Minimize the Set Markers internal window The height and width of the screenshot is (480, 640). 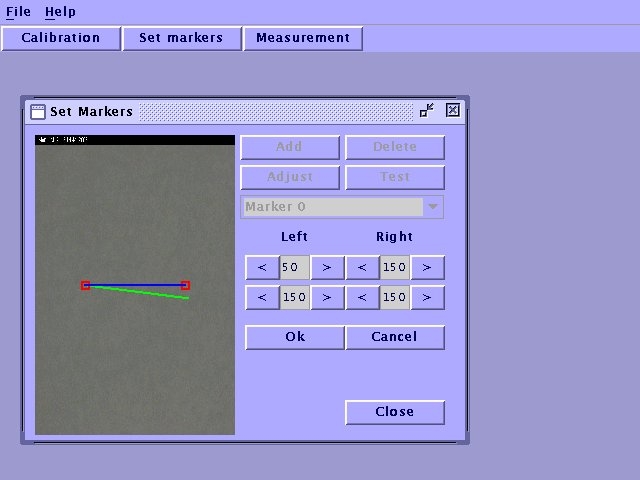427,110
